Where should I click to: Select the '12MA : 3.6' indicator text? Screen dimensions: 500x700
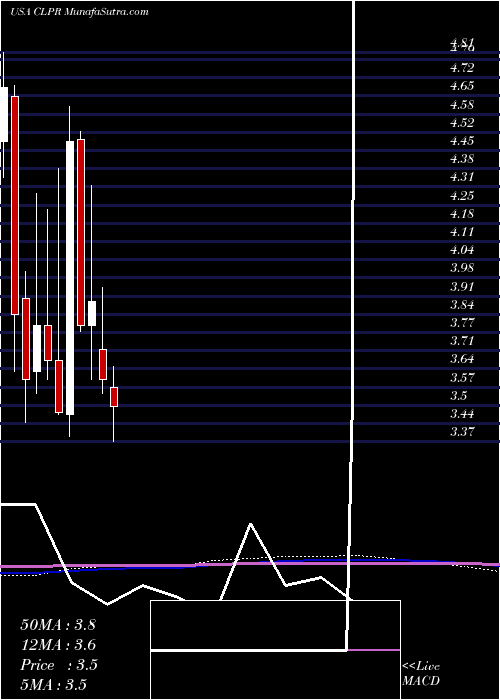tap(58, 645)
